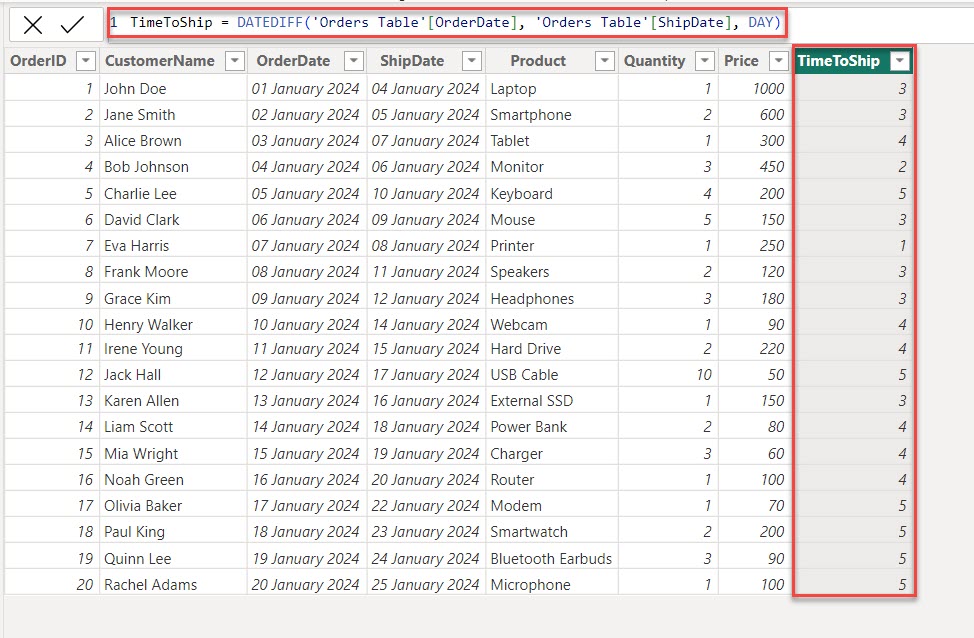Click the Power Bank product cell
This screenshot has height=638, width=974.
tap(552, 427)
